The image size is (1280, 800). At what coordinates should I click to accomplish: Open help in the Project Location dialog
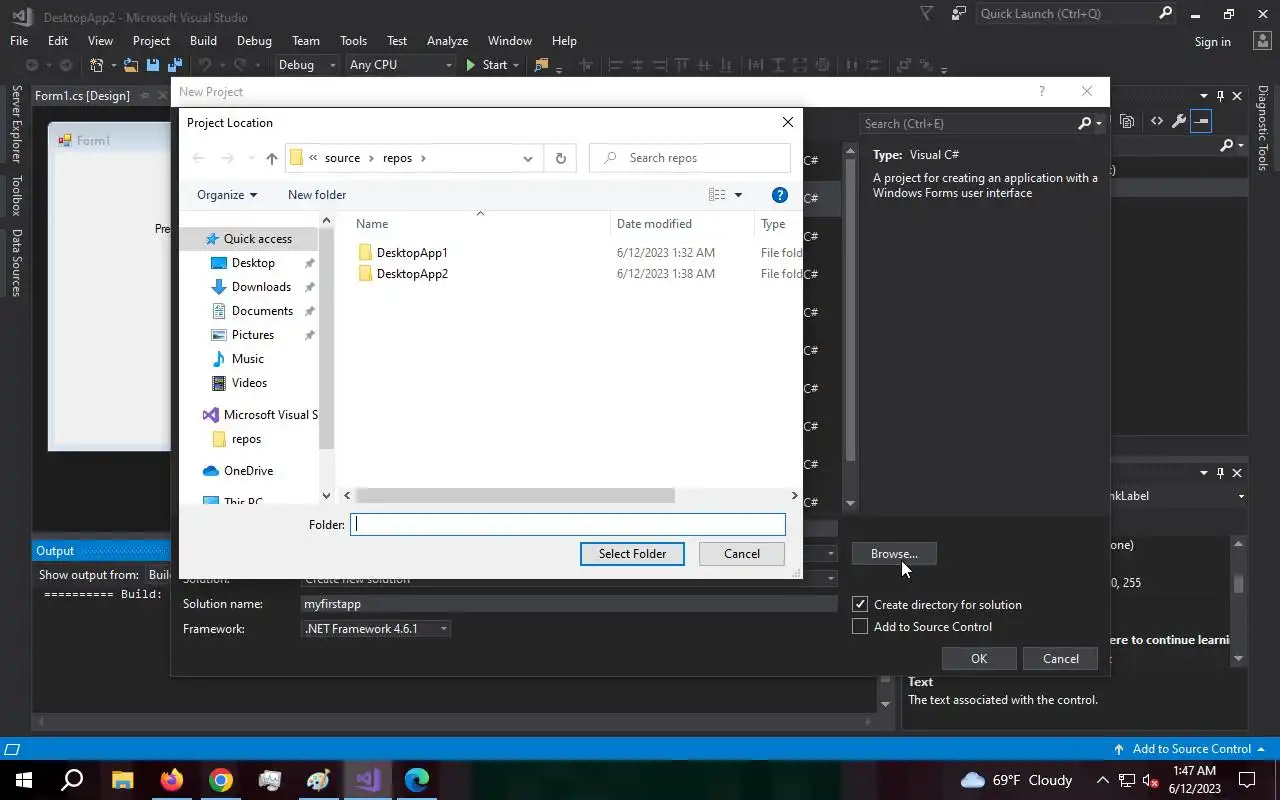tap(780, 195)
